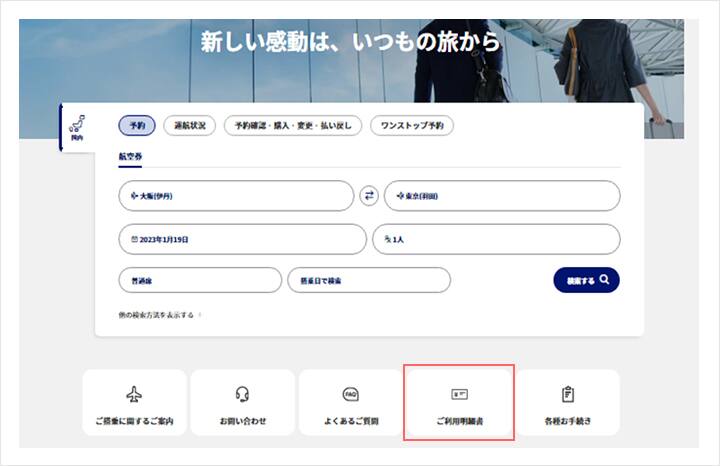The height and width of the screenshot is (466, 720).
Task: Open the 搭乗日で検索 search type selector
Action: (367, 281)
